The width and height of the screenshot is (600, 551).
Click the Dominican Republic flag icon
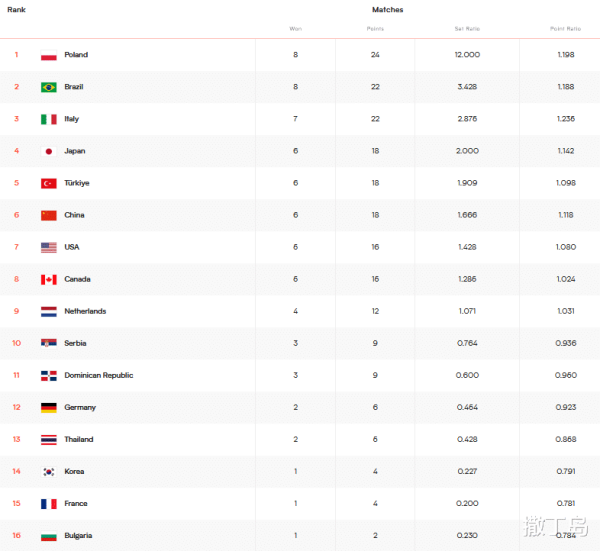click(x=49, y=376)
